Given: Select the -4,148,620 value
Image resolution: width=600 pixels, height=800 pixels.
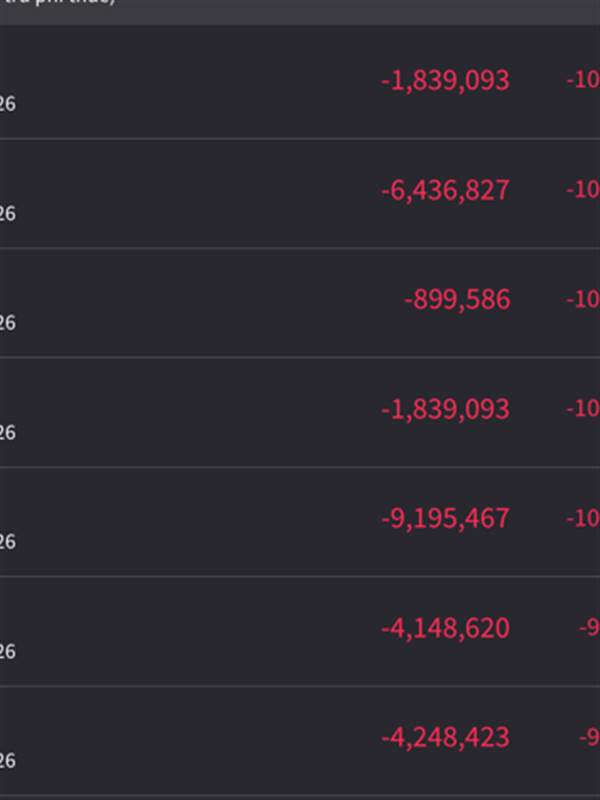Looking at the screenshot, I should (x=445, y=629).
